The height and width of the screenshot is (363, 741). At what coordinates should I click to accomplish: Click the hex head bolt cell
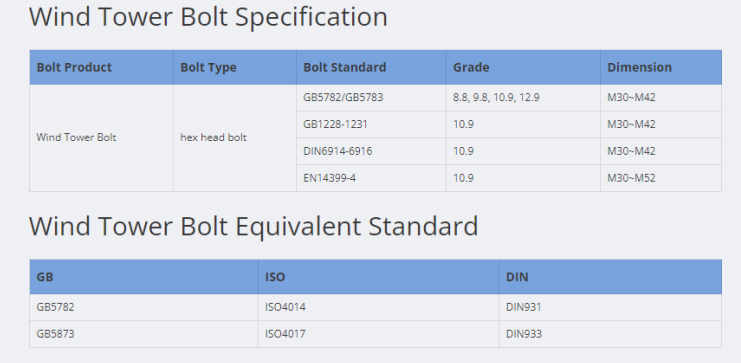(x=235, y=138)
